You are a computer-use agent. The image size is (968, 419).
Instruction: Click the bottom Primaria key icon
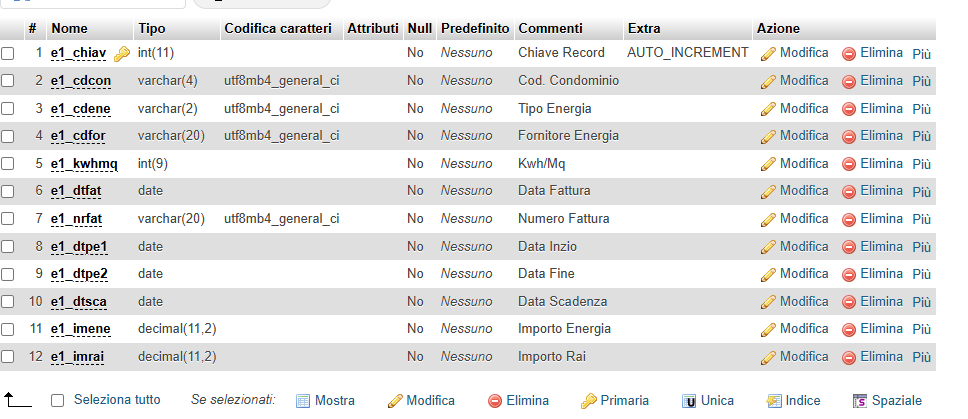coord(588,401)
